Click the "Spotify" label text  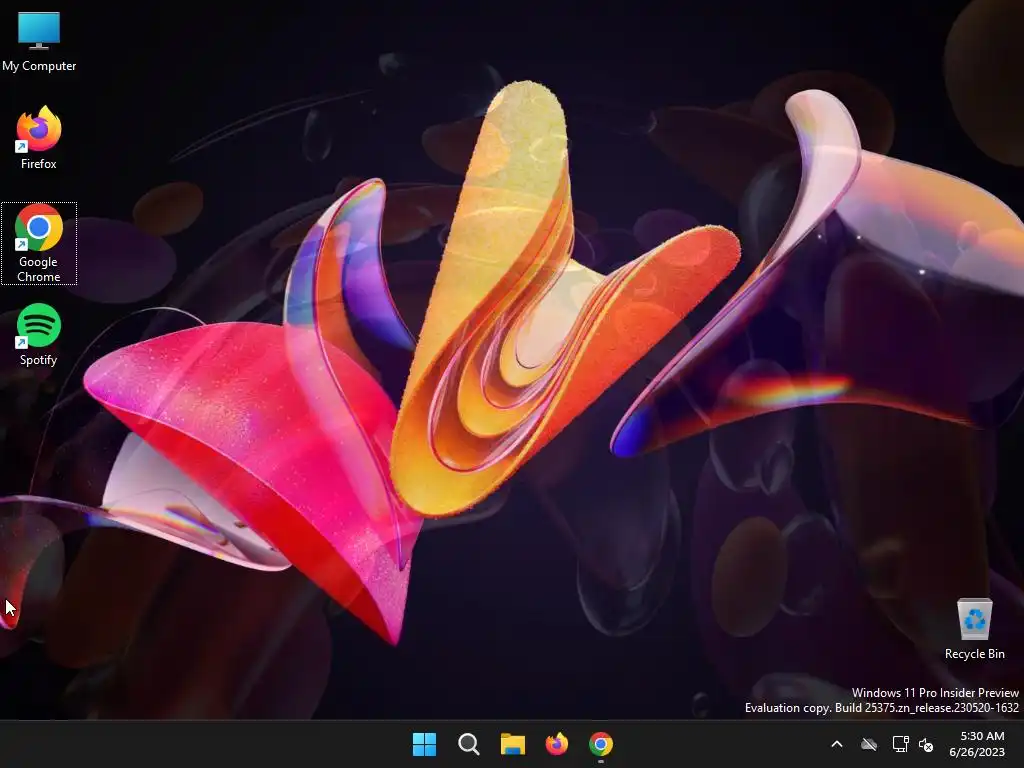pos(39,360)
